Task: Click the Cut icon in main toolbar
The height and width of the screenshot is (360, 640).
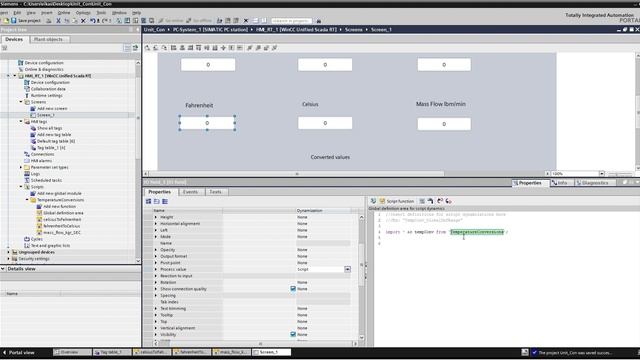Action: (58, 20)
